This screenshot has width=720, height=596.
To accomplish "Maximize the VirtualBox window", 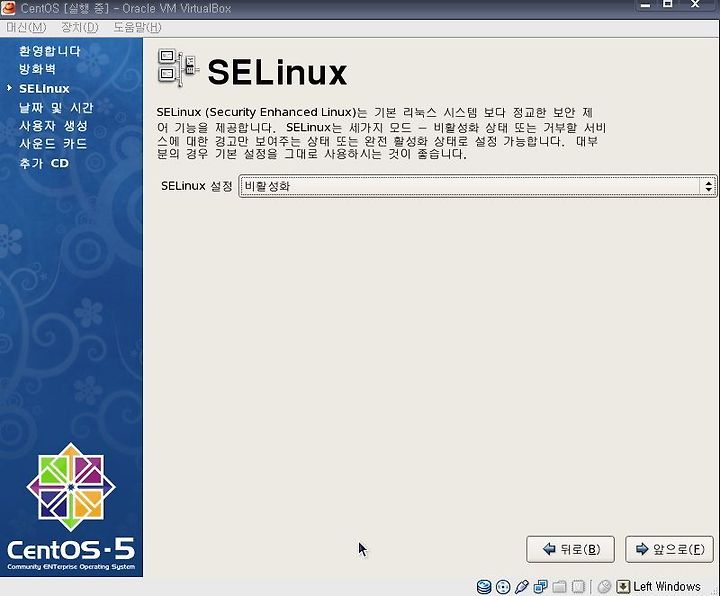I will (x=668, y=4).
